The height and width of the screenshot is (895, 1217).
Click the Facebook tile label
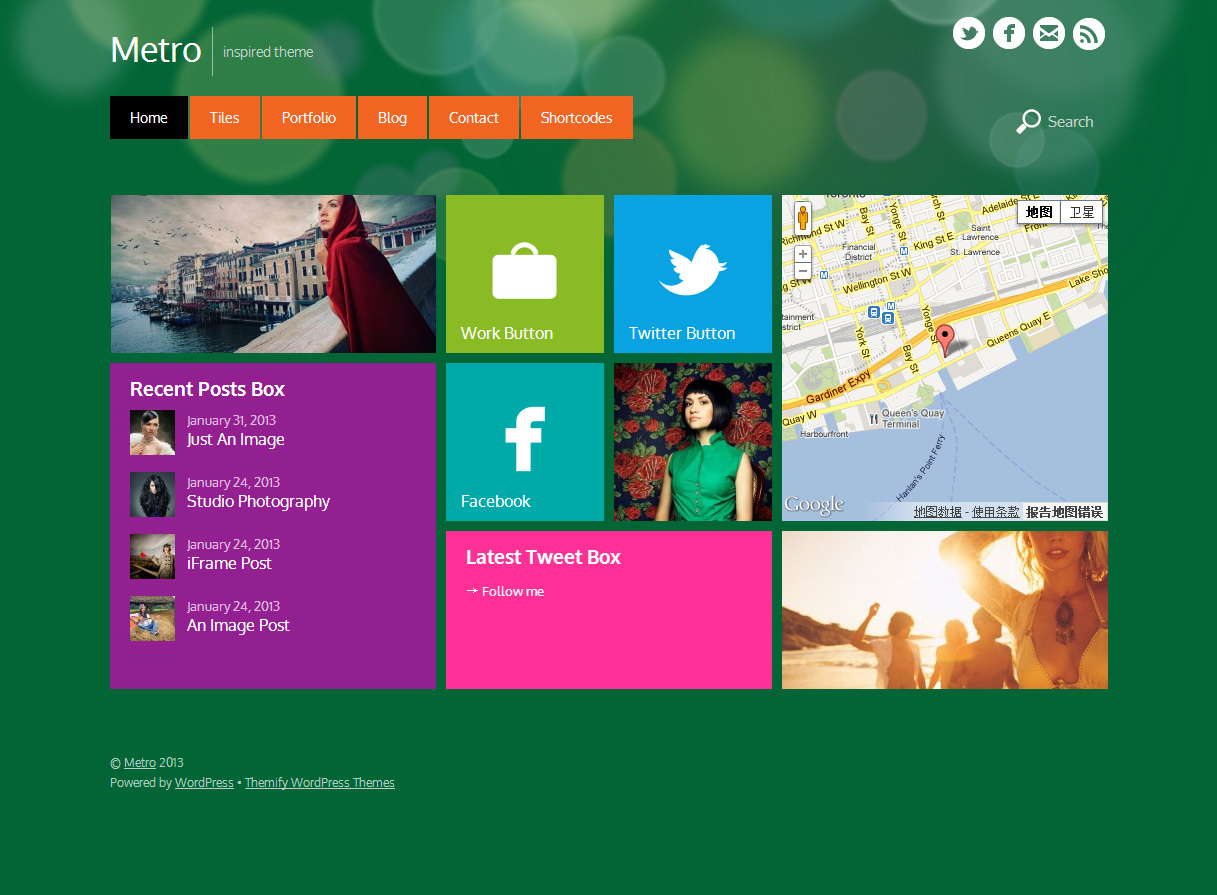point(496,502)
